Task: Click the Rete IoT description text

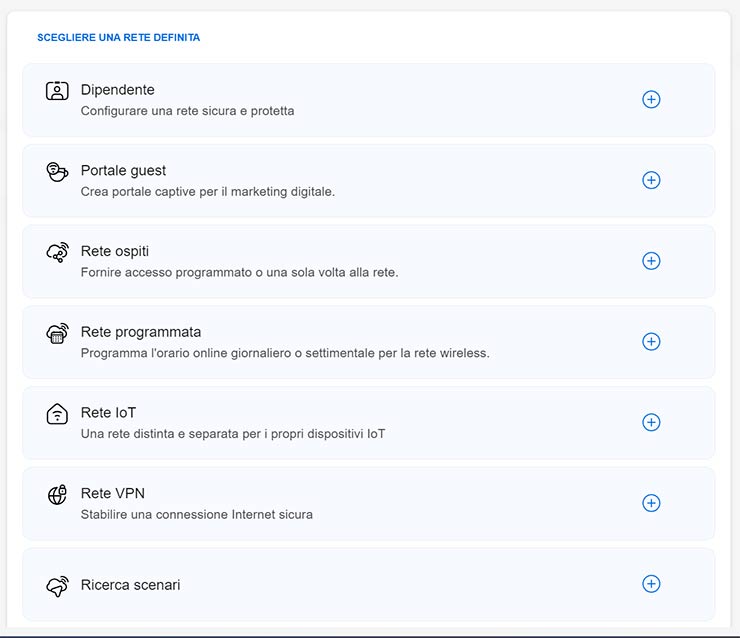Action: (232, 434)
